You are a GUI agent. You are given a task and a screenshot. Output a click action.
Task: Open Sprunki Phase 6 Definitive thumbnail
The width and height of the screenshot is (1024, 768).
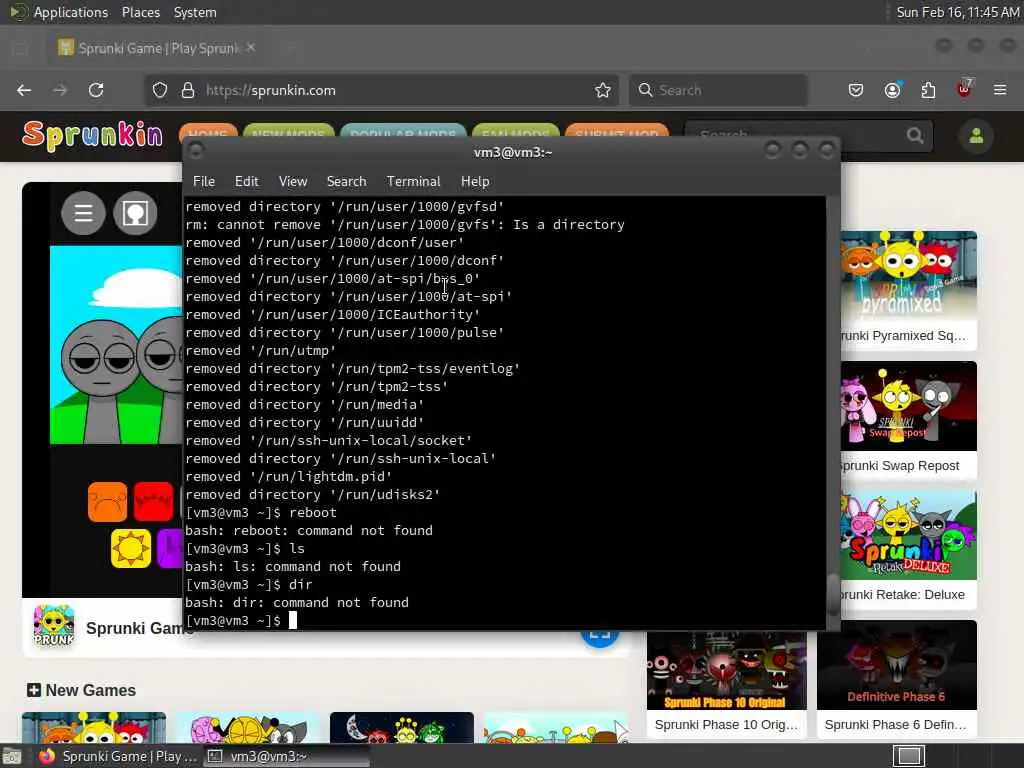tap(897, 665)
